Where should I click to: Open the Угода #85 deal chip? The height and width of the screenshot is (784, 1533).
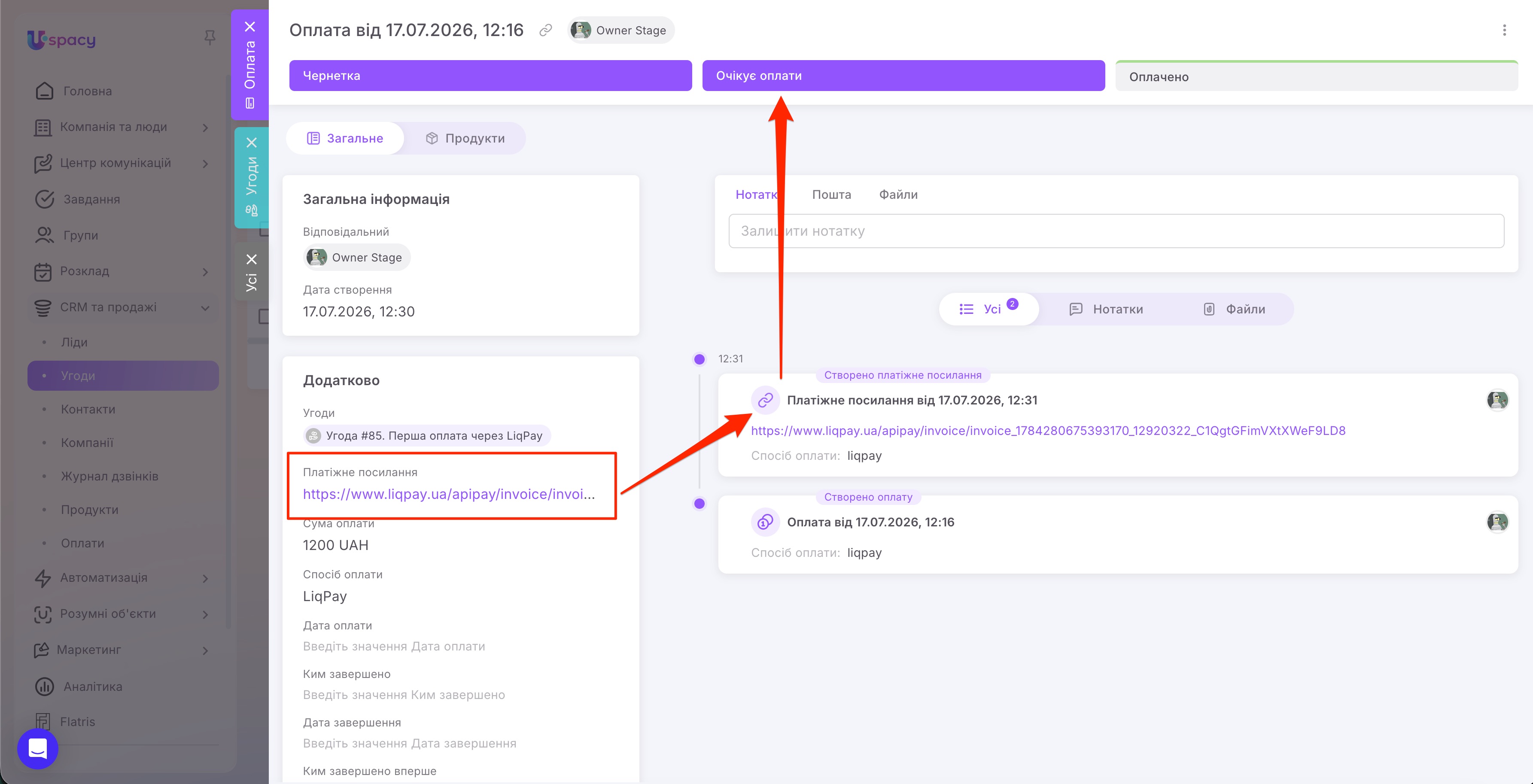[x=427, y=436]
